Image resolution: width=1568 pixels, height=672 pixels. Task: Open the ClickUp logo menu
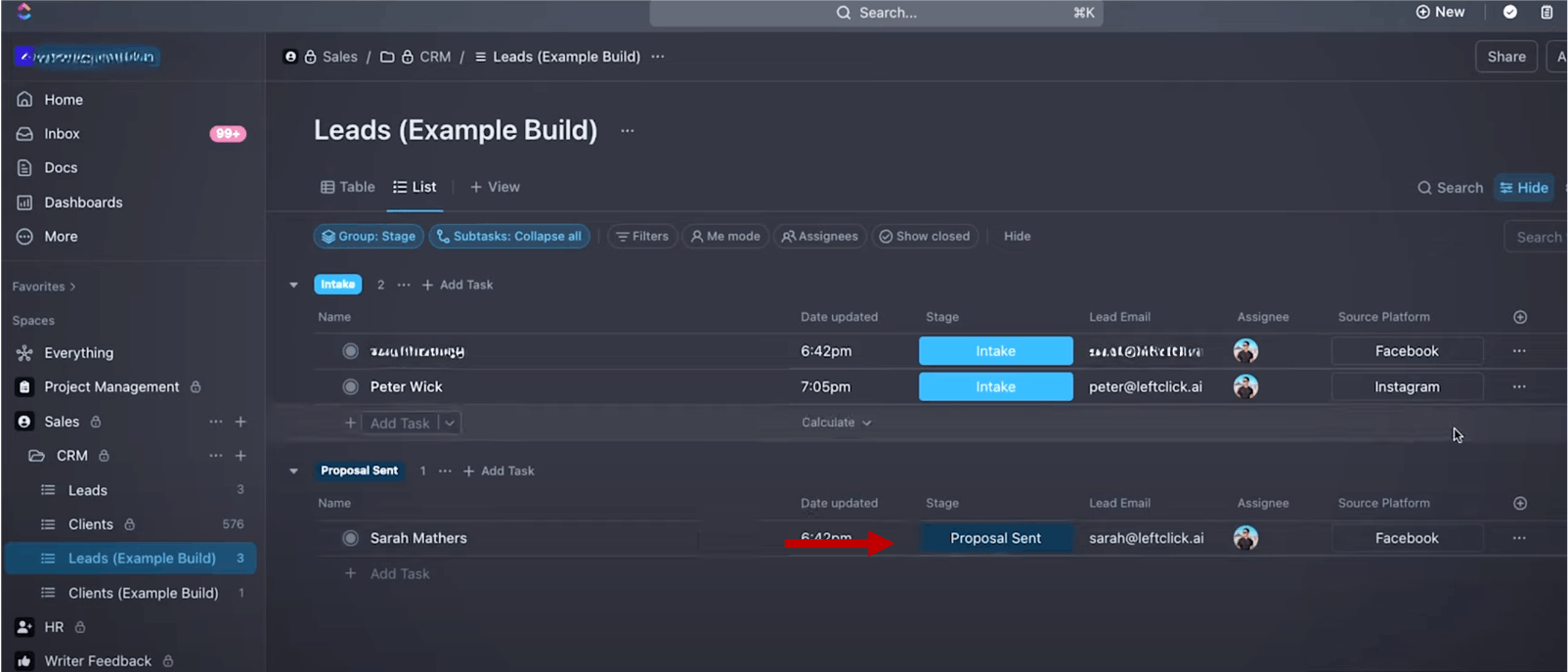pyautogui.click(x=24, y=11)
